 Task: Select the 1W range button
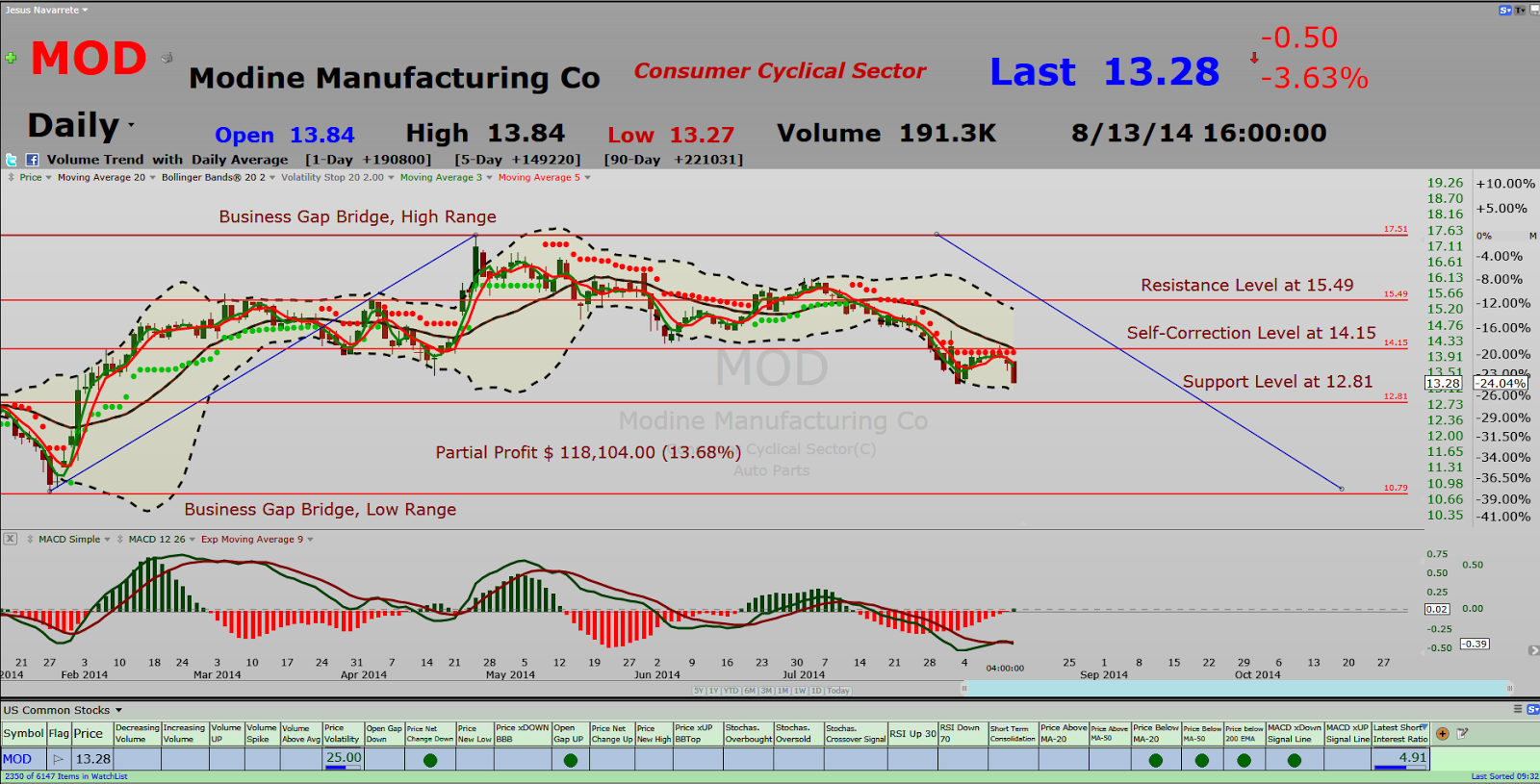click(800, 691)
